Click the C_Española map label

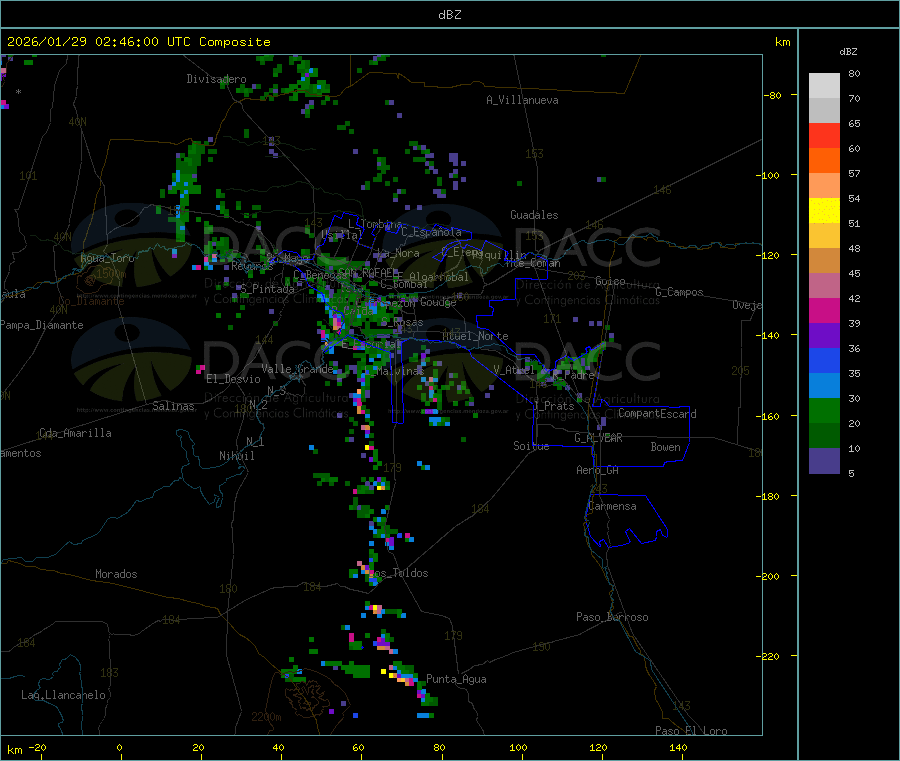point(432,232)
